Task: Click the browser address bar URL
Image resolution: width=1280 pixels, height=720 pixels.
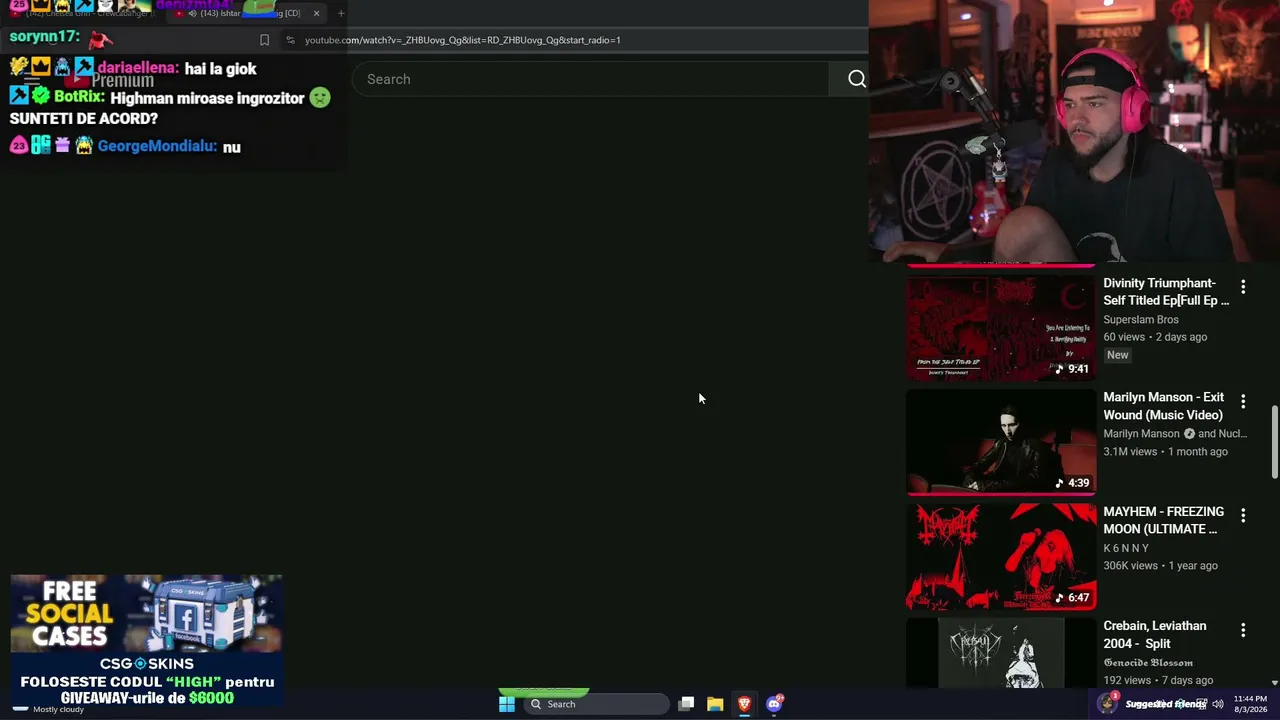Action: click(462, 40)
